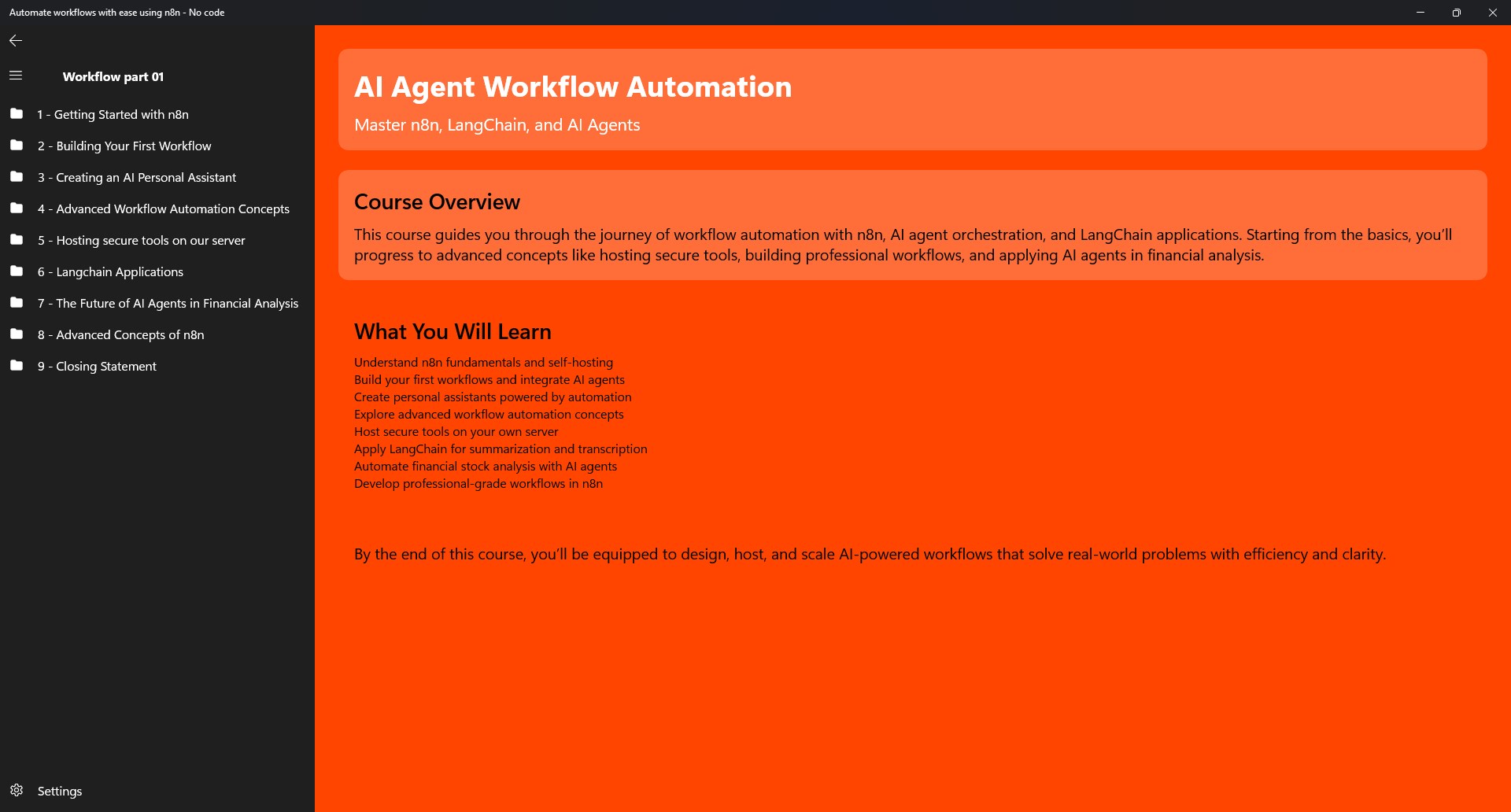Click the folder icon beside Hosting secure tools on our server

click(17, 240)
